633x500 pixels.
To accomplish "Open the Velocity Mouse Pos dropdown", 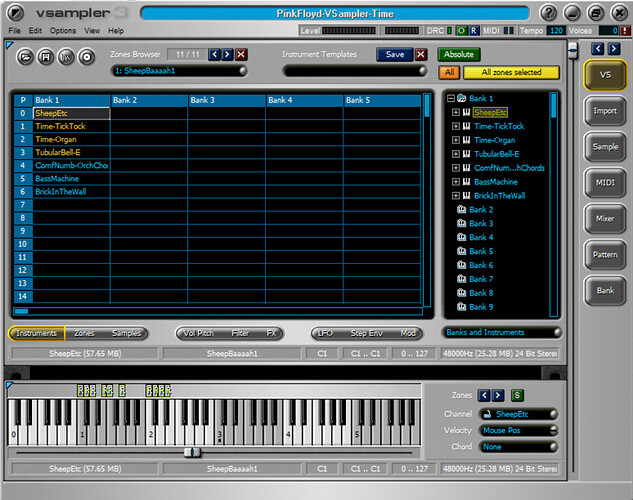I will click(x=516, y=430).
